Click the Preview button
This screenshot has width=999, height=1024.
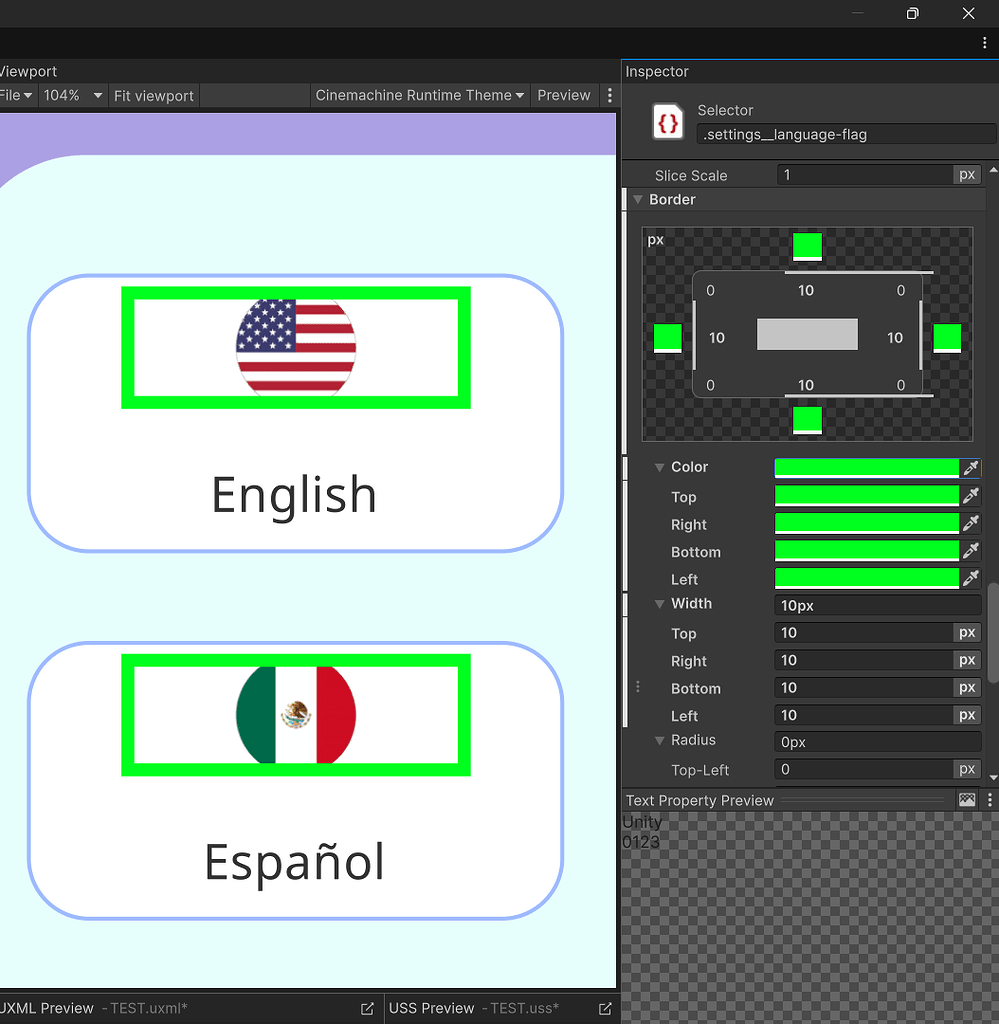[564, 95]
